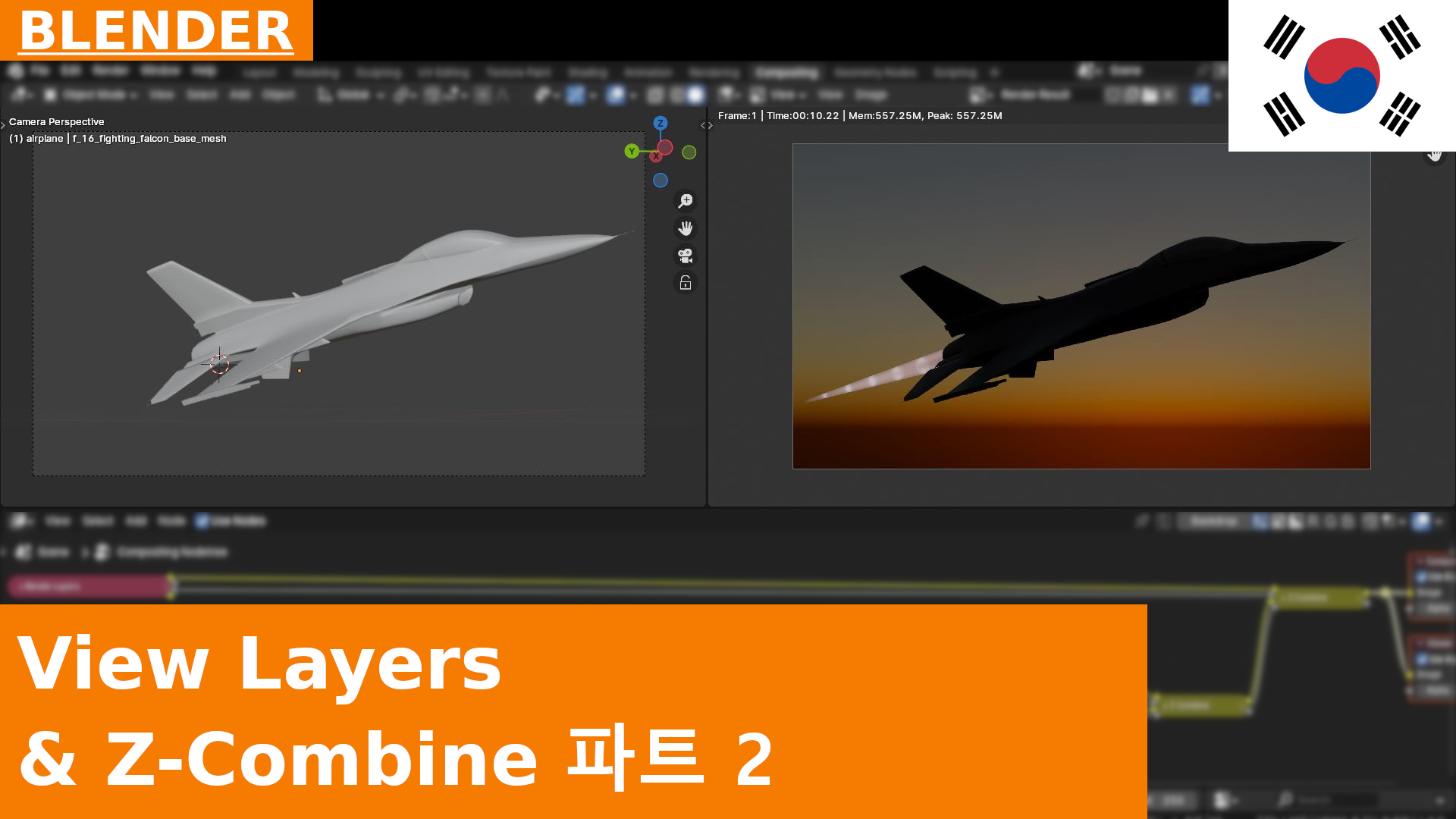
Task: Click the green Y axis gizmo handle
Action: (x=631, y=151)
